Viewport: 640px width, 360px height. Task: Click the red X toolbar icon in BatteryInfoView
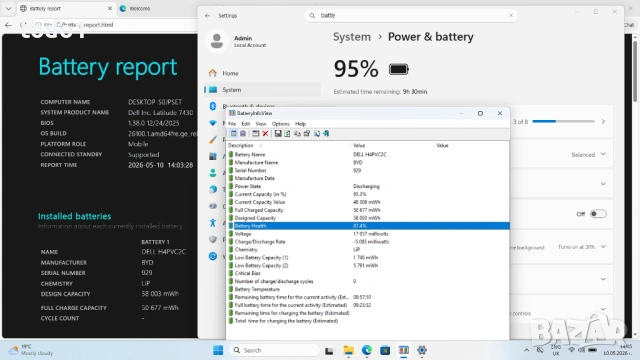click(x=265, y=133)
